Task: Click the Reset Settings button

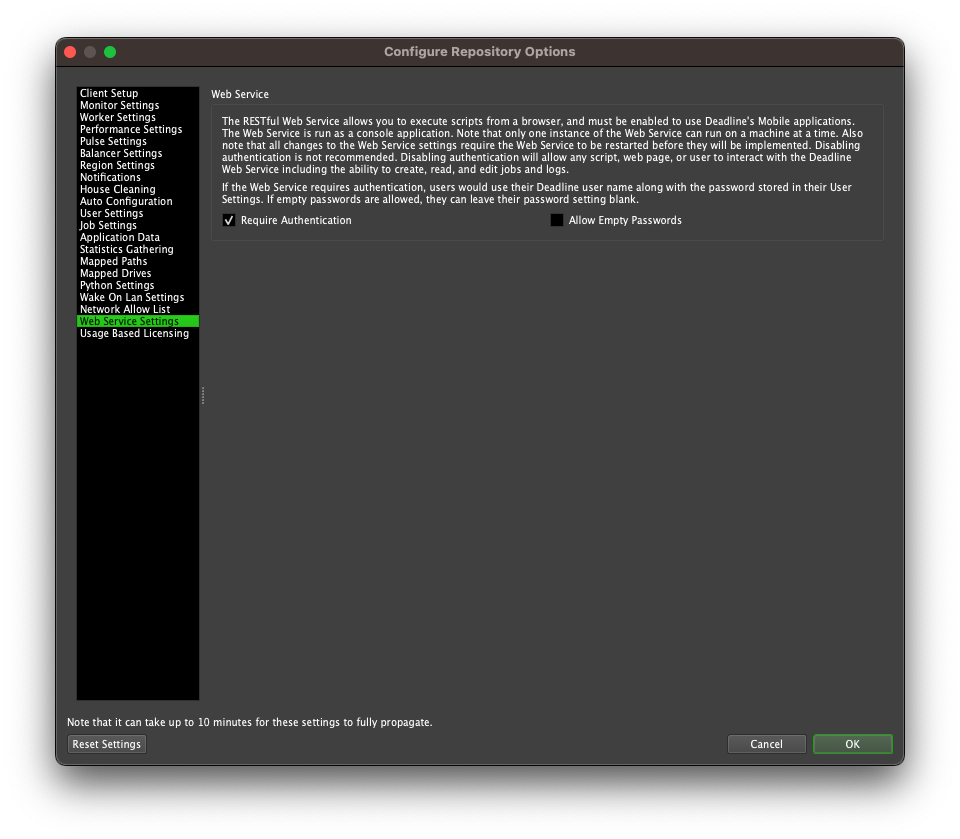Action: pos(106,743)
